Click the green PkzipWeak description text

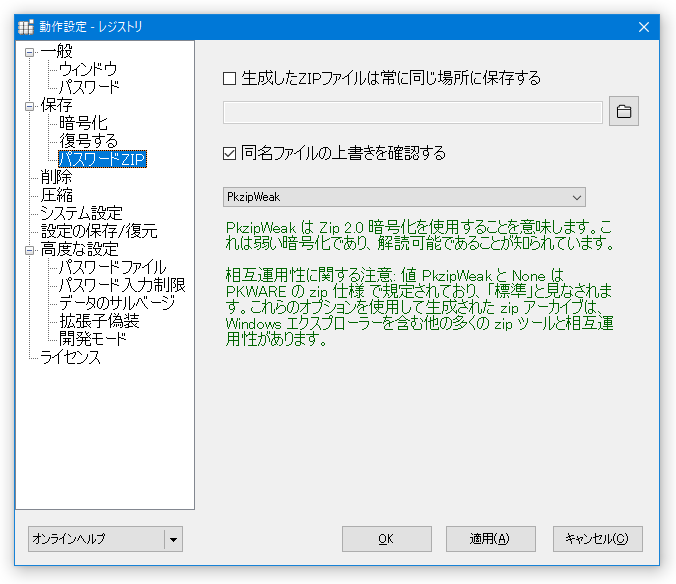(419, 235)
